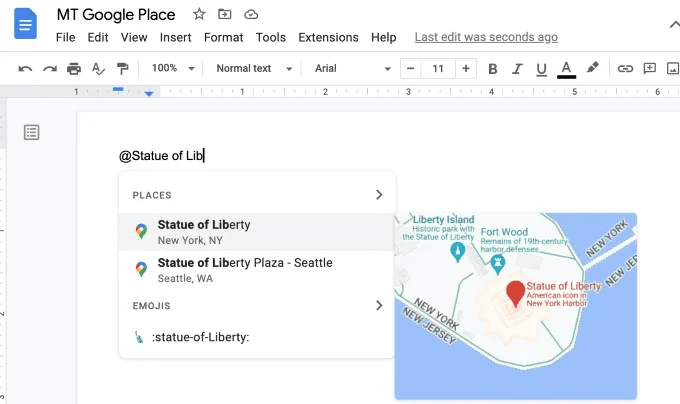Viewport: 680px width, 404px height.
Task: Click the Statue of Liberty map preview
Action: 516,306
